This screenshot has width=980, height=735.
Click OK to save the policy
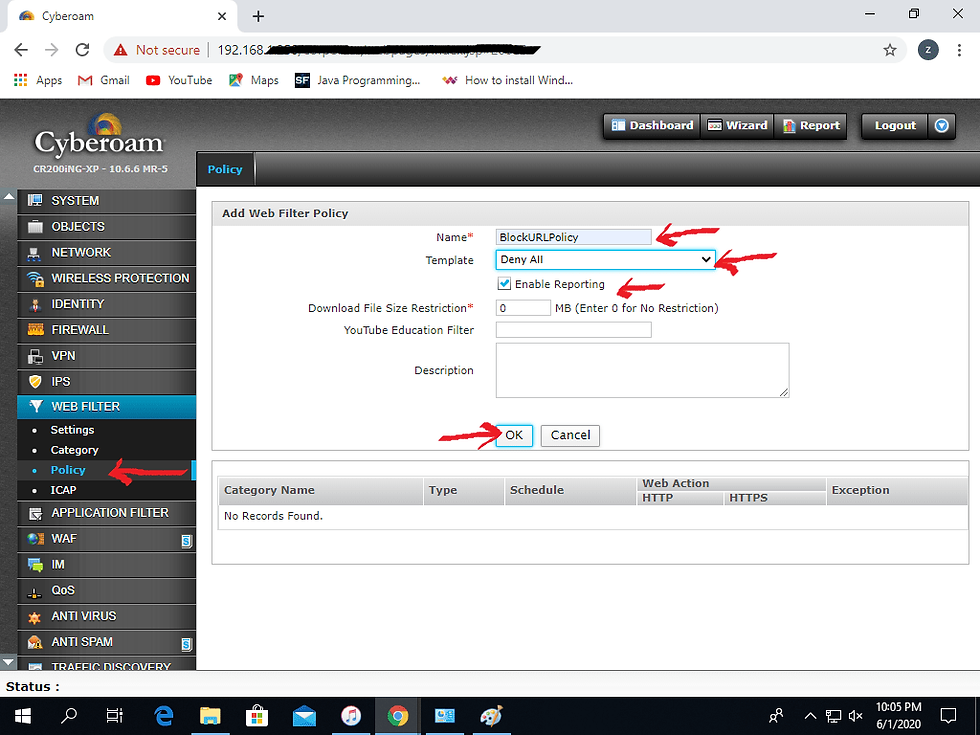(514, 435)
